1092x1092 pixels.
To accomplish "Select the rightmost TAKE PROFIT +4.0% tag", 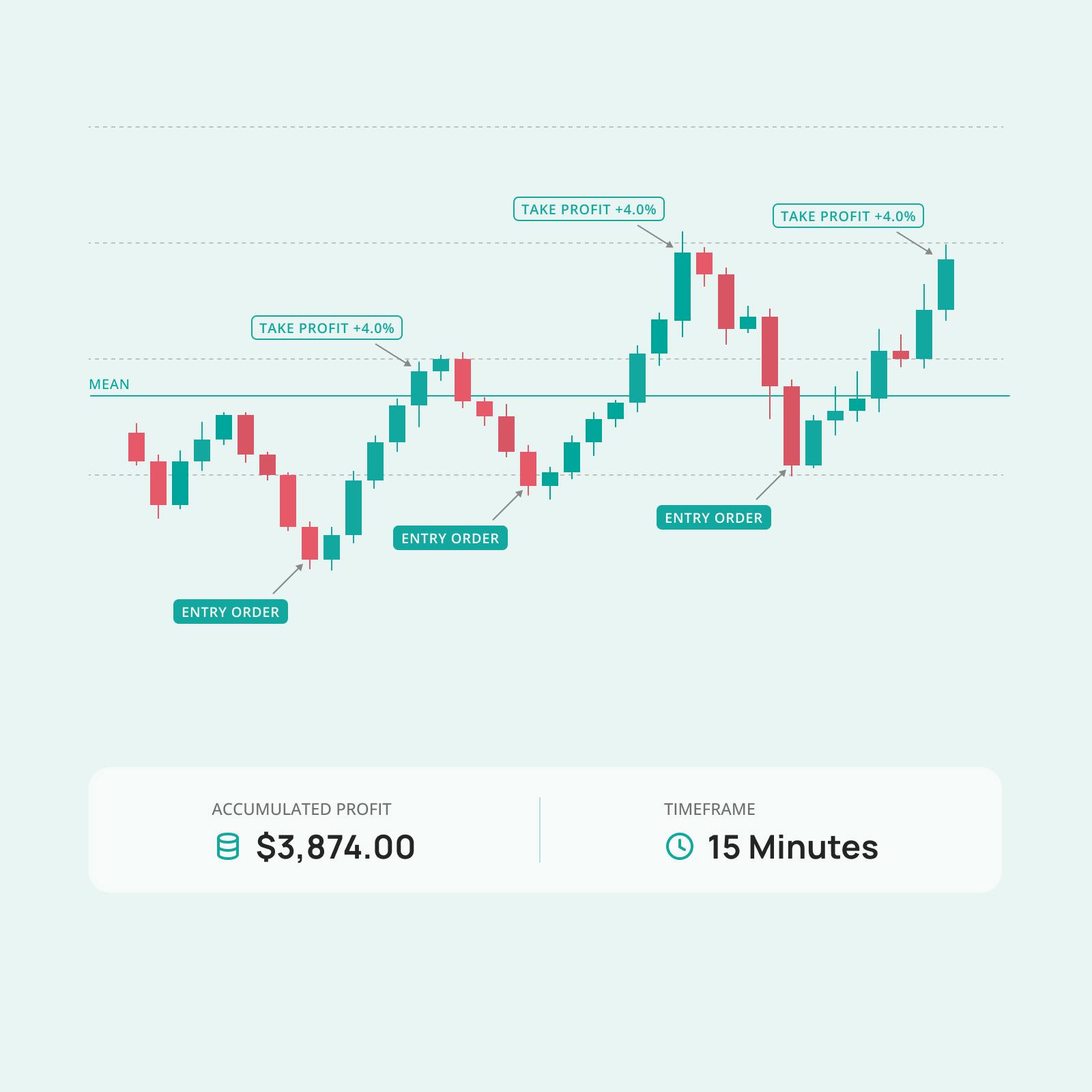I will coord(848,216).
